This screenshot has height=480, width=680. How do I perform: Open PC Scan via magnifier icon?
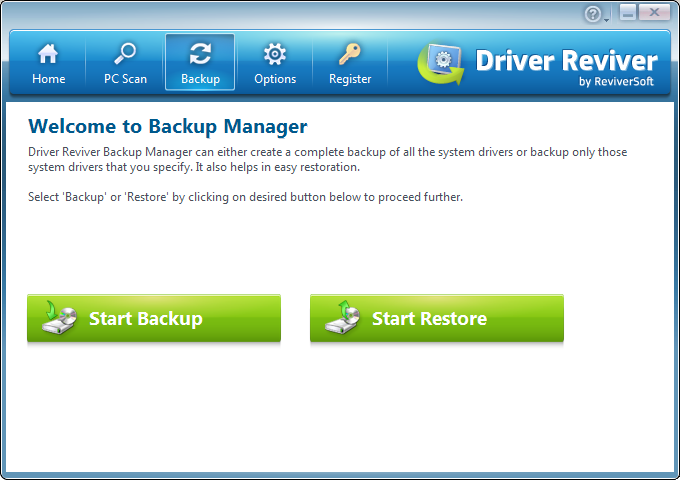point(125,54)
